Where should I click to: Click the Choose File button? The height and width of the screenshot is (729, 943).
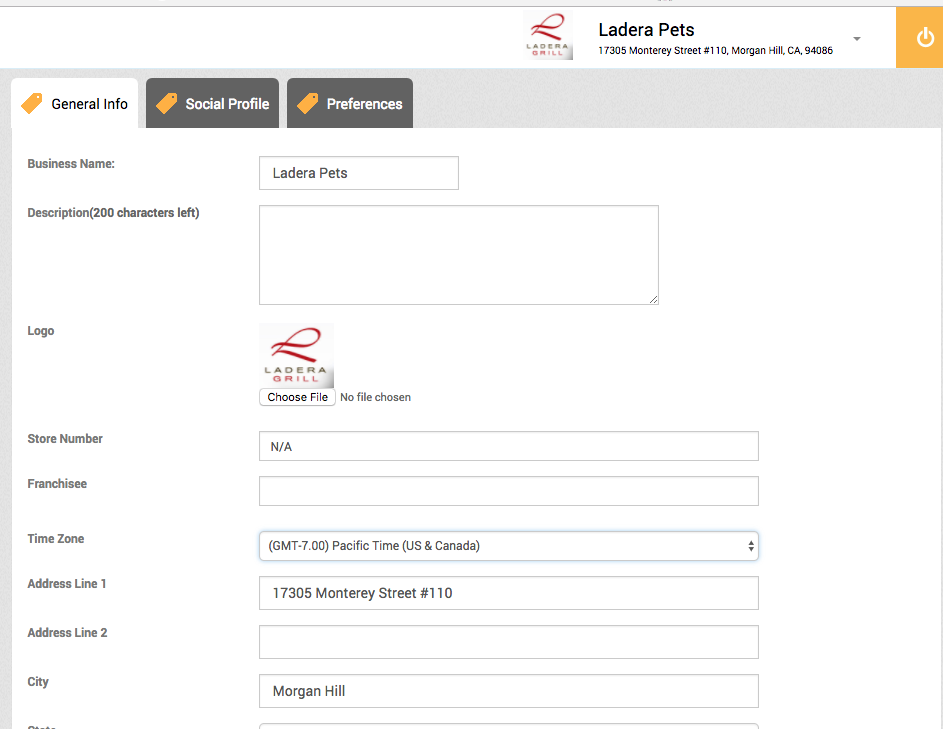pos(297,397)
